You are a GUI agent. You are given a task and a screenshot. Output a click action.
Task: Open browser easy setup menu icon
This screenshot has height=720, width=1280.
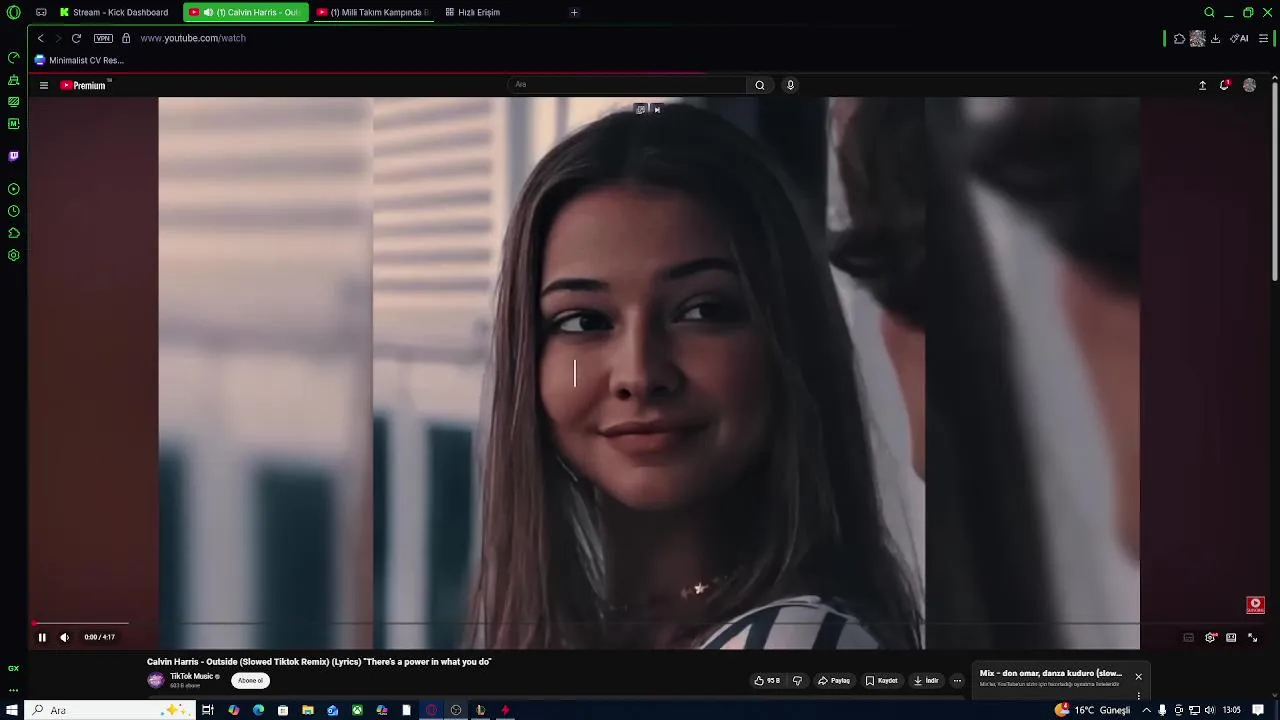click(x=1264, y=38)
